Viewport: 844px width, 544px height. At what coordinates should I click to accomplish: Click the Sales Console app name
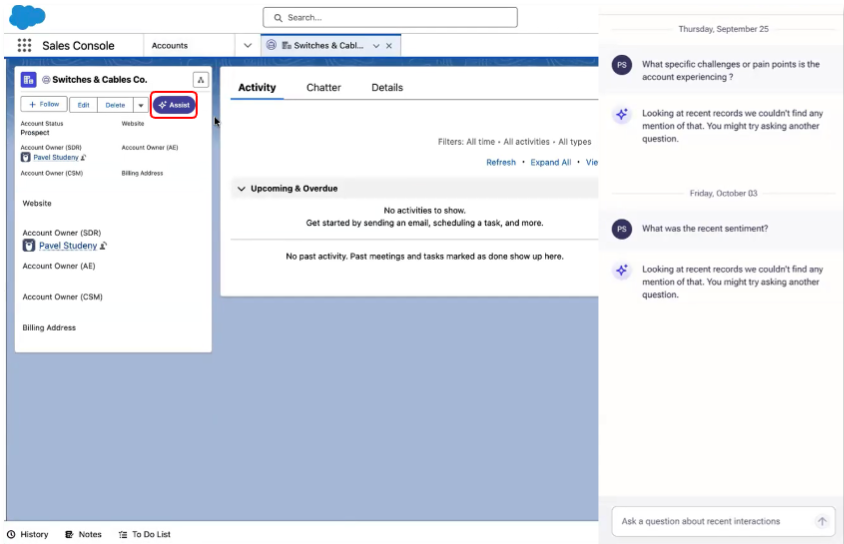tap(78, 46)
